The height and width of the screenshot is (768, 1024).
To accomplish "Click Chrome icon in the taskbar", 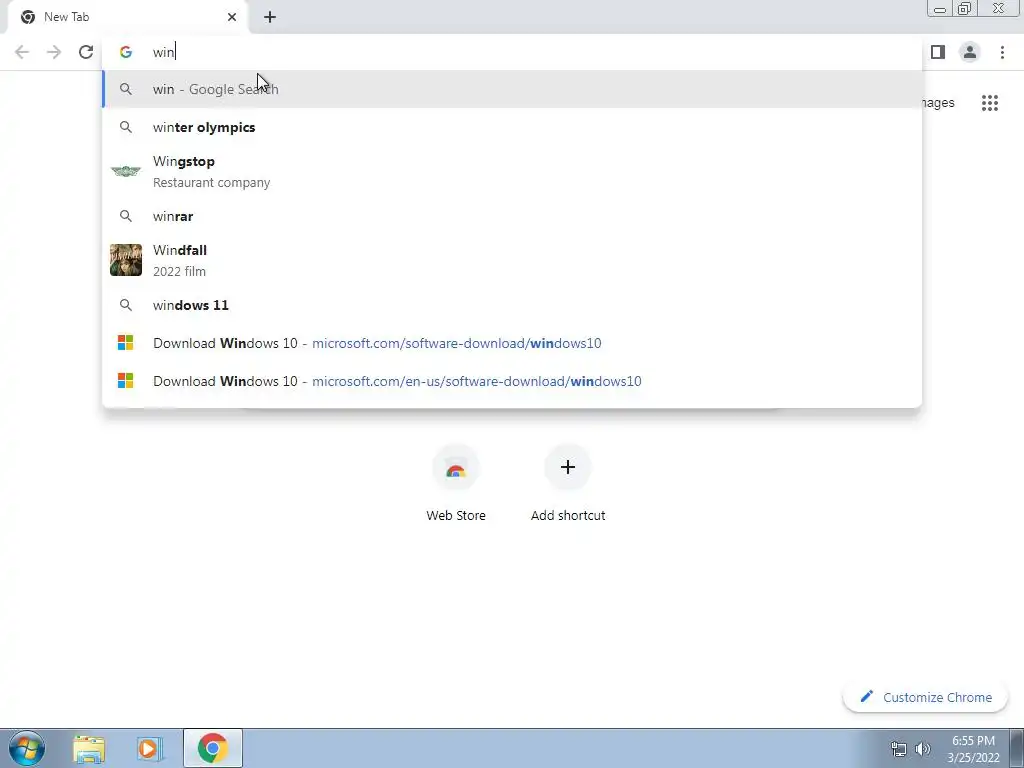I will tap(212, 748).
